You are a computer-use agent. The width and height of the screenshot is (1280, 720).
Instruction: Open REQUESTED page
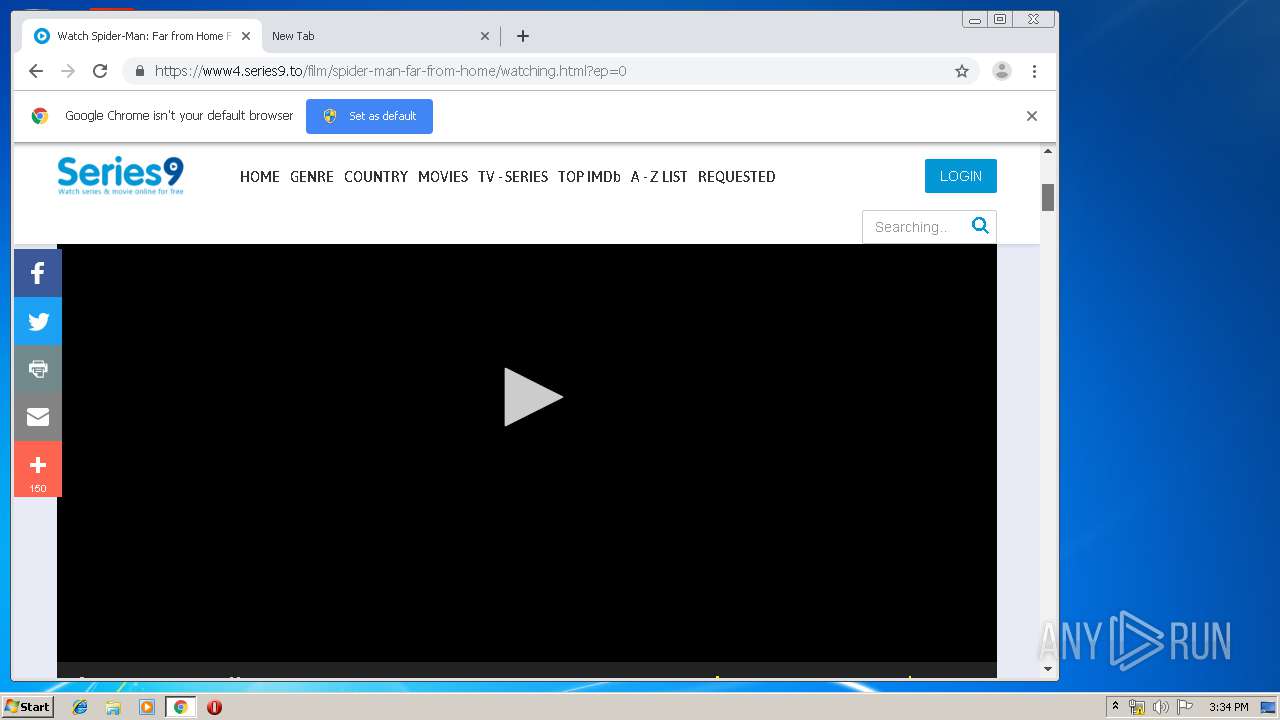[x=737, y=177]
